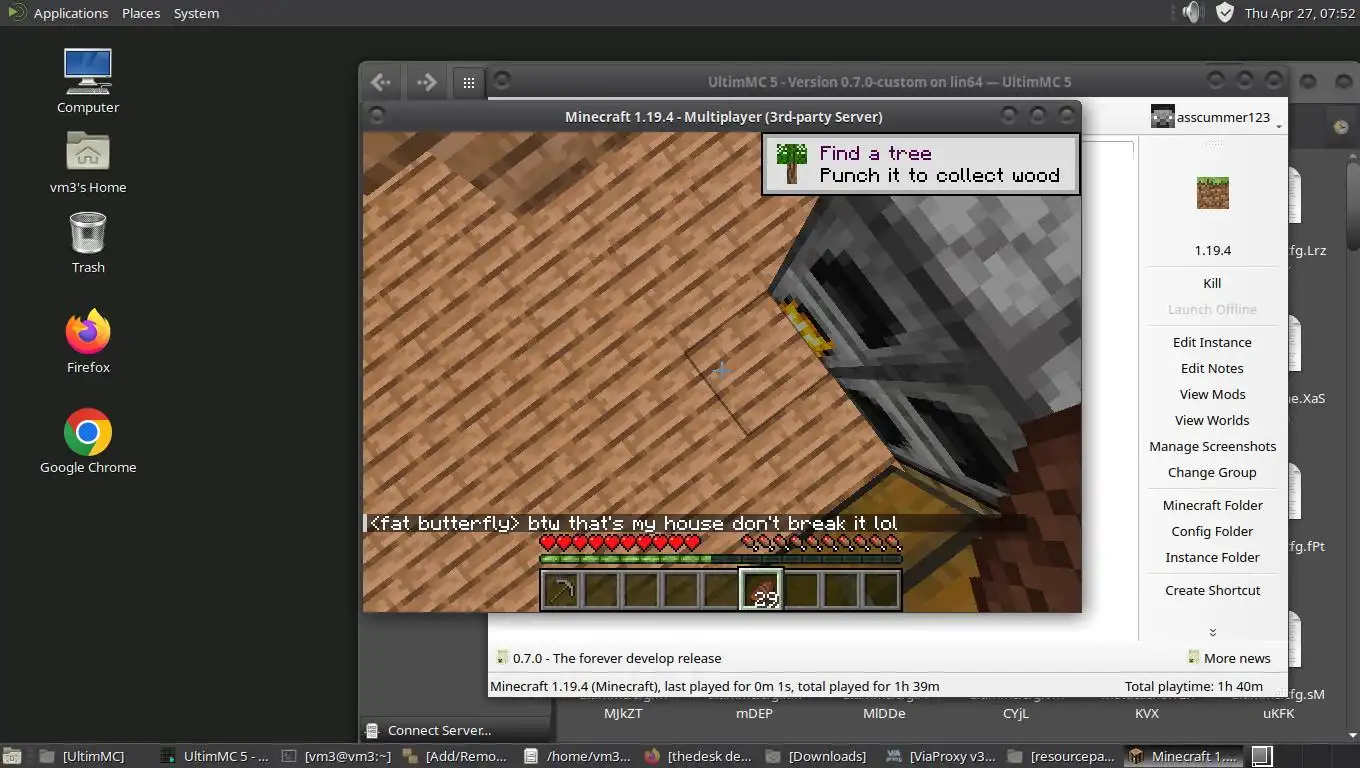1360x768 pixels.
Task: Switch to [thedesk de... Firefox taskbar window
Action: pyautogui.click(x=700, y=756)
